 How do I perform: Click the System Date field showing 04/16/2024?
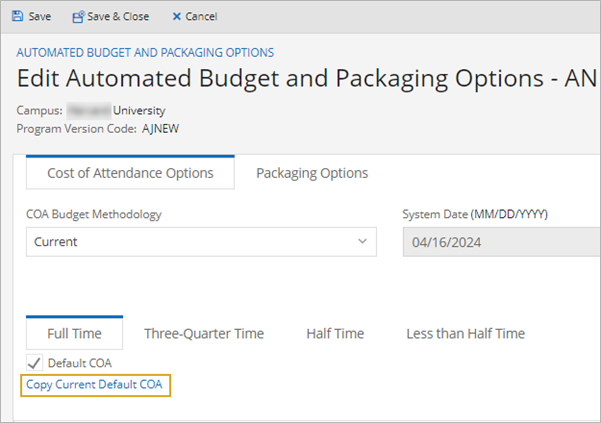pyautogui.click(x=502, y=242)
